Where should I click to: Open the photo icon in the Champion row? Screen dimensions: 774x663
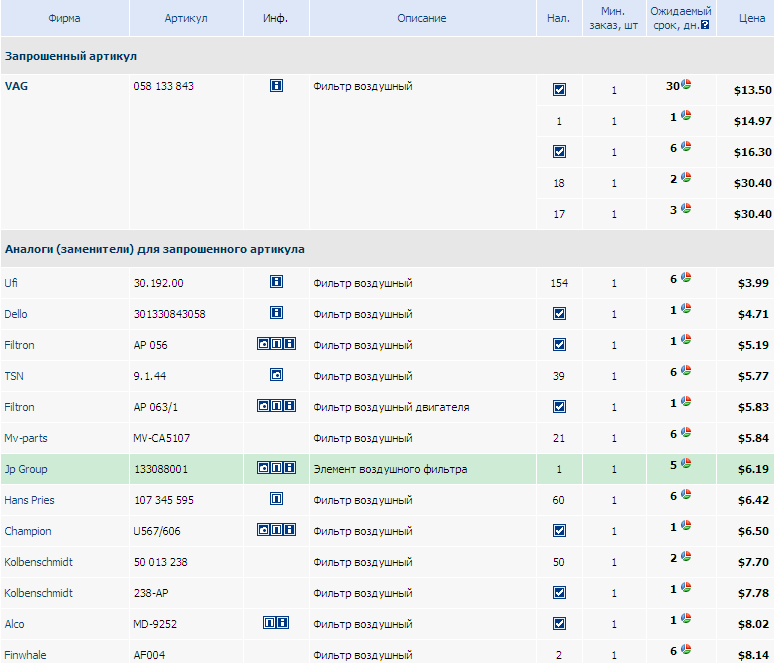(x=264, y=530)
